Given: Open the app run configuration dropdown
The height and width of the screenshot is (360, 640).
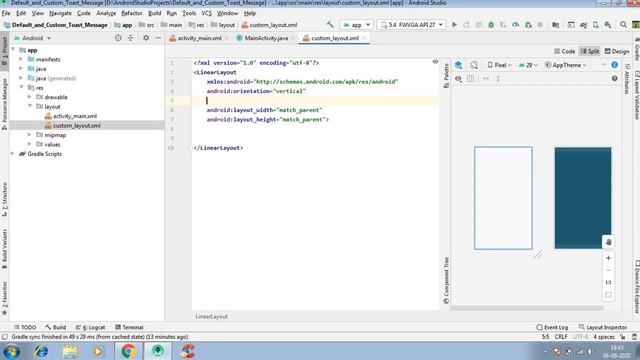Looking at the screenshot, I should (x=357, y=25).
